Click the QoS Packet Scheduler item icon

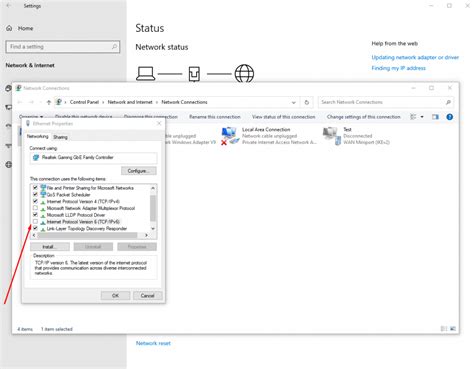point(43,194)
